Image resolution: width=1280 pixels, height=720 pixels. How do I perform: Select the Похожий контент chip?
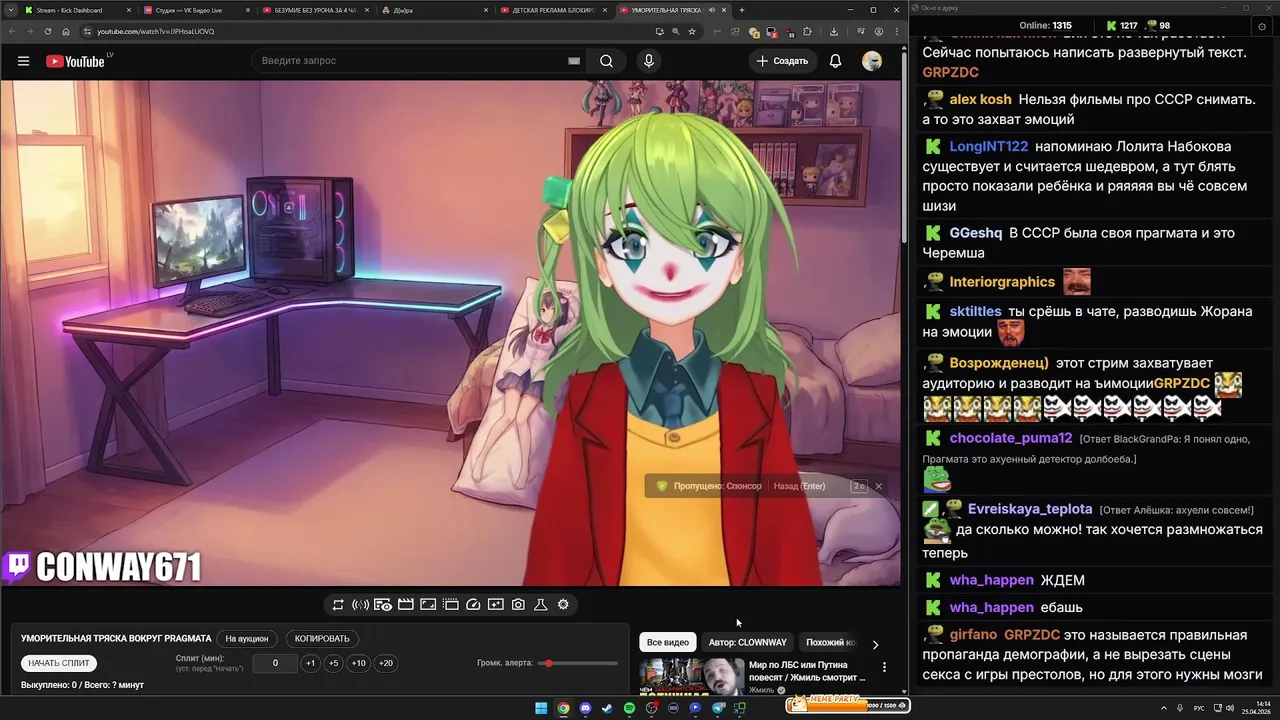[x=830, y=642]
